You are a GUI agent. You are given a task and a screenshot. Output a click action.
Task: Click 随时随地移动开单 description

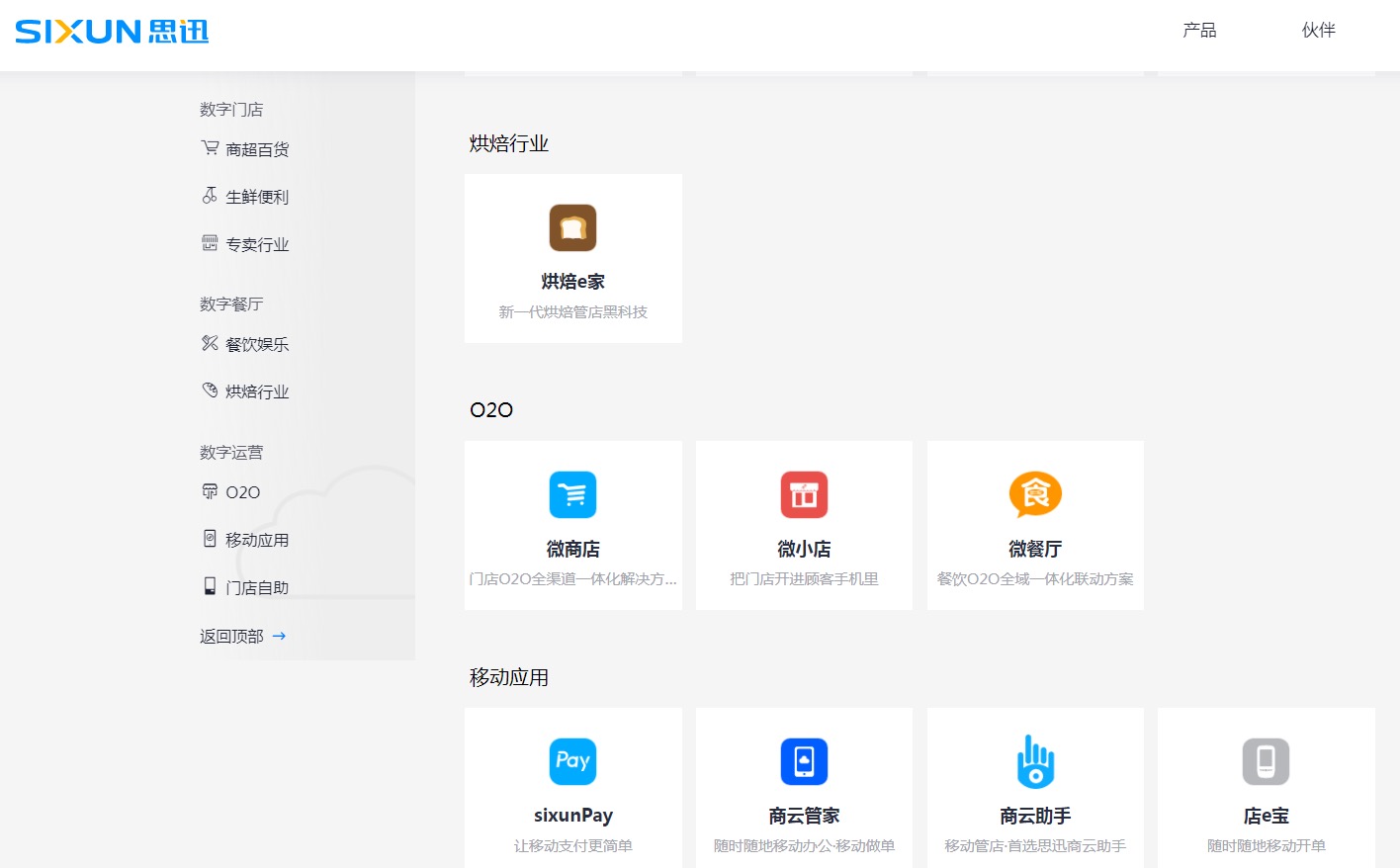click(x=1267, y=845)
